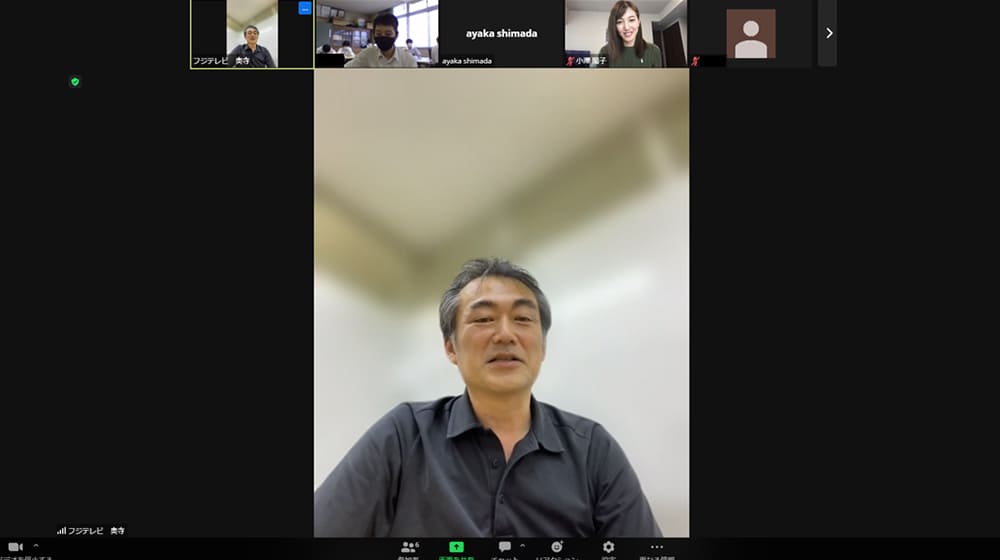
Task: Select the smiling woman's video thumbnail
Action: click(626, 33)
